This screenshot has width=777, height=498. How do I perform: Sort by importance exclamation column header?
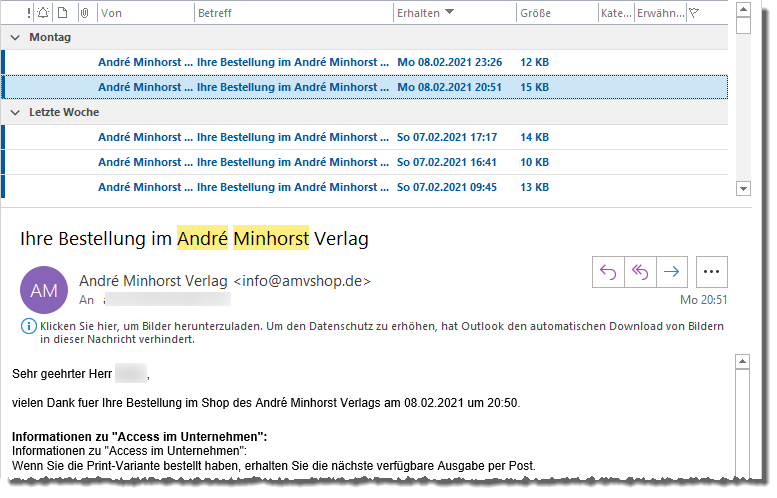(29, 13)
